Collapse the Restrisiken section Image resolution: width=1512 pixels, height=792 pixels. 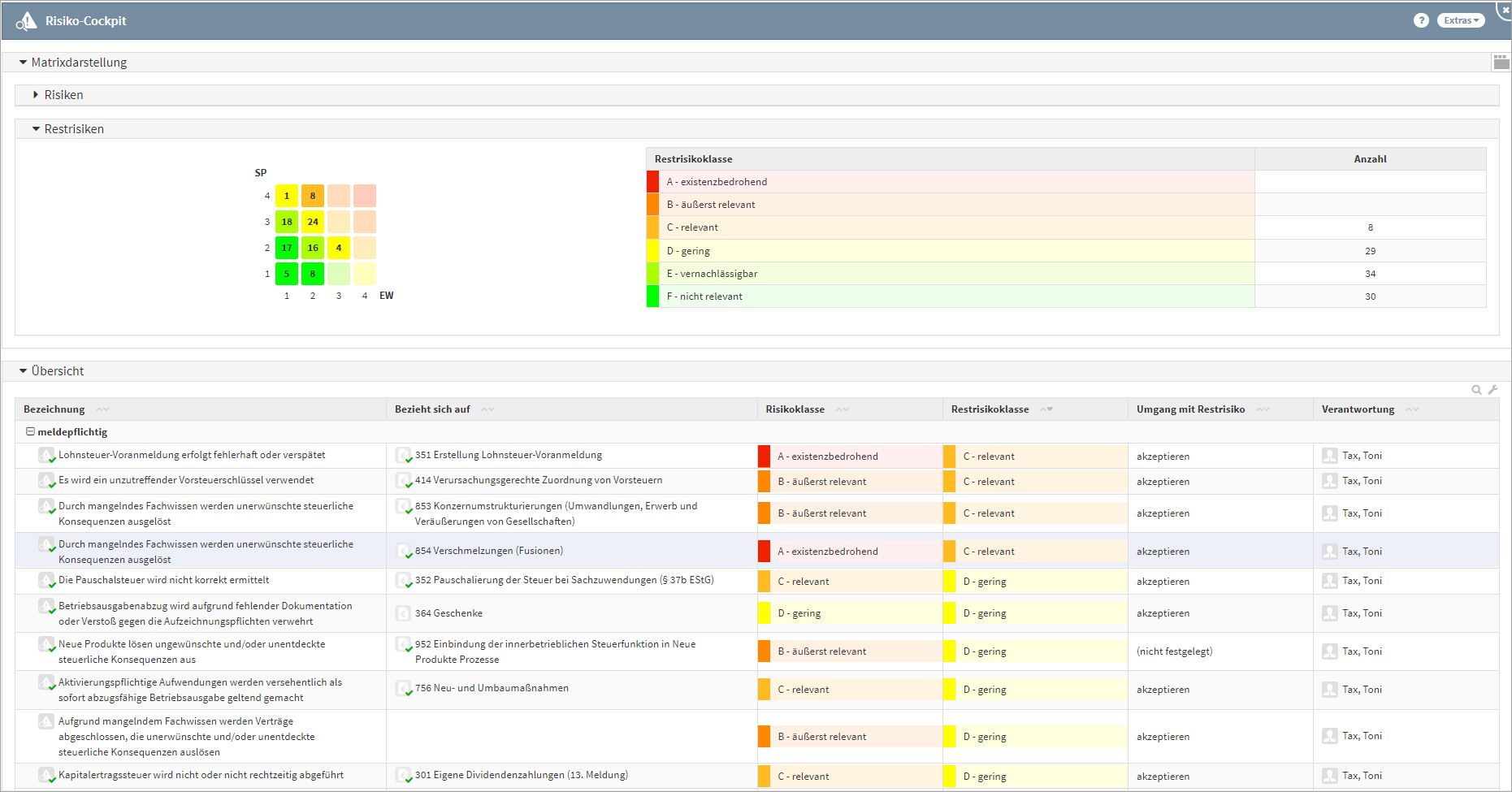pos(36,129)
